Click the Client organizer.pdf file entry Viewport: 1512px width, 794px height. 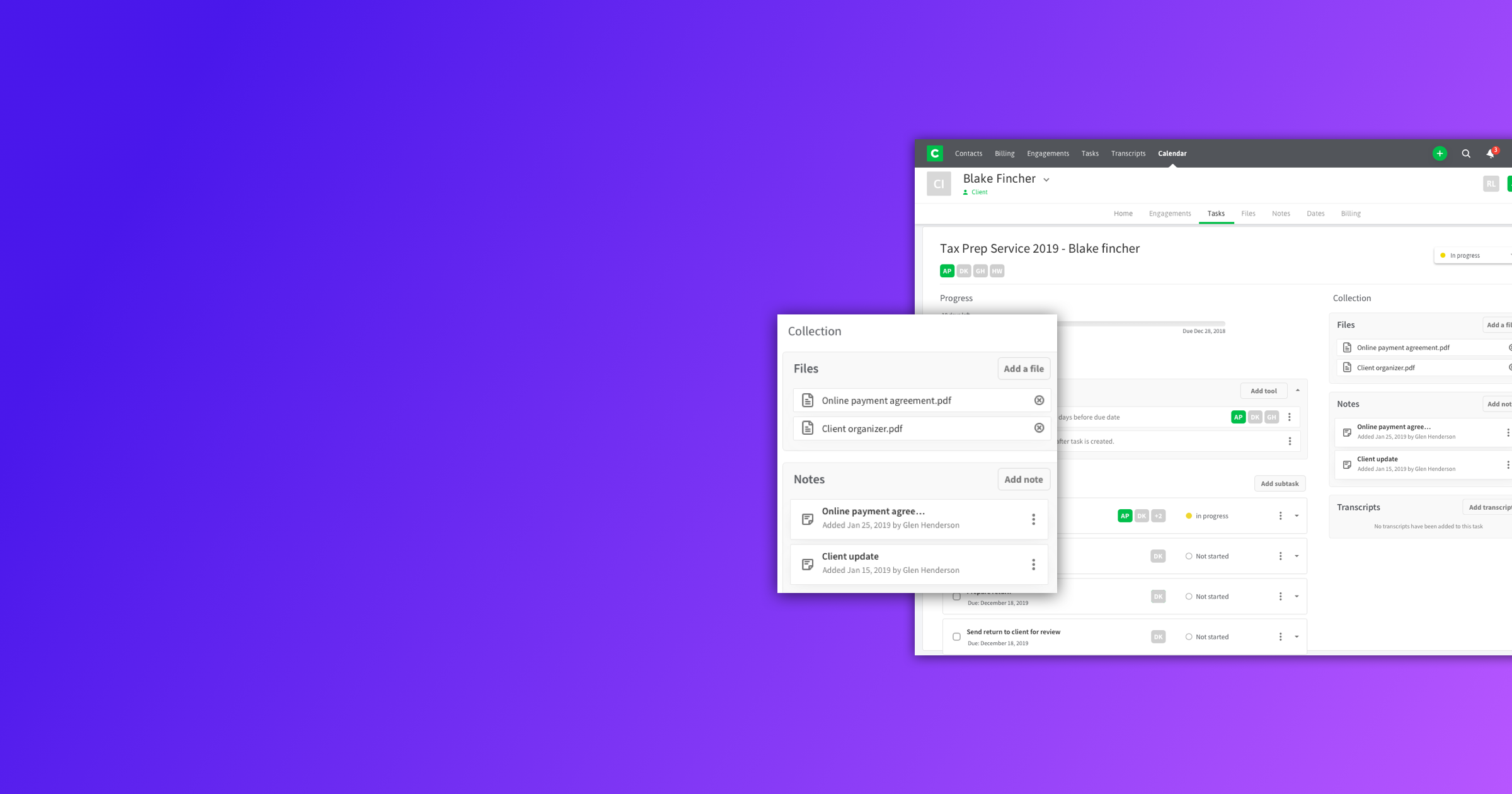pyautogui.click(x=862, y=428)
